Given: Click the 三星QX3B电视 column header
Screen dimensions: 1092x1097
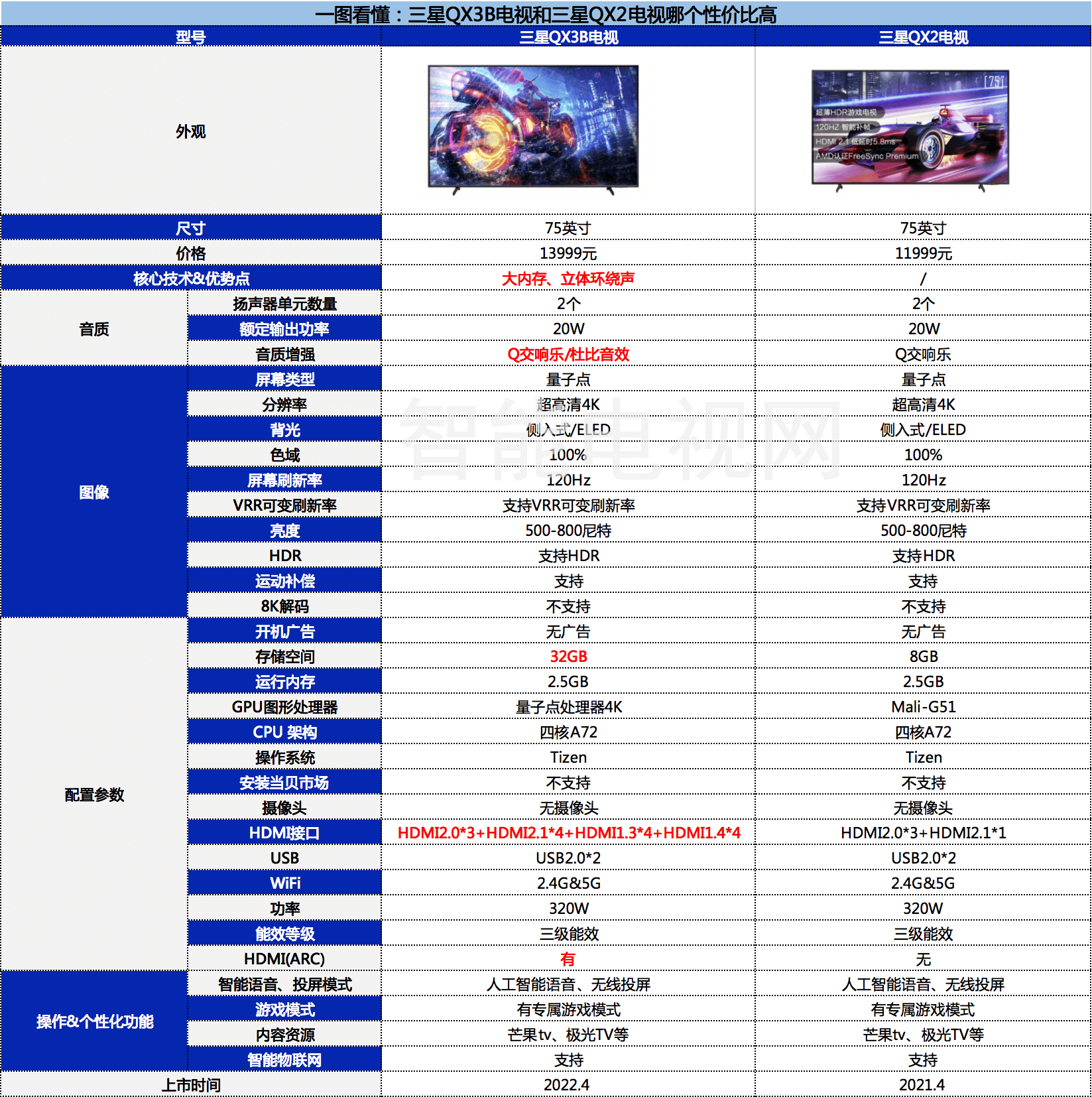Looking at the screenshot, I should [568, 37].
